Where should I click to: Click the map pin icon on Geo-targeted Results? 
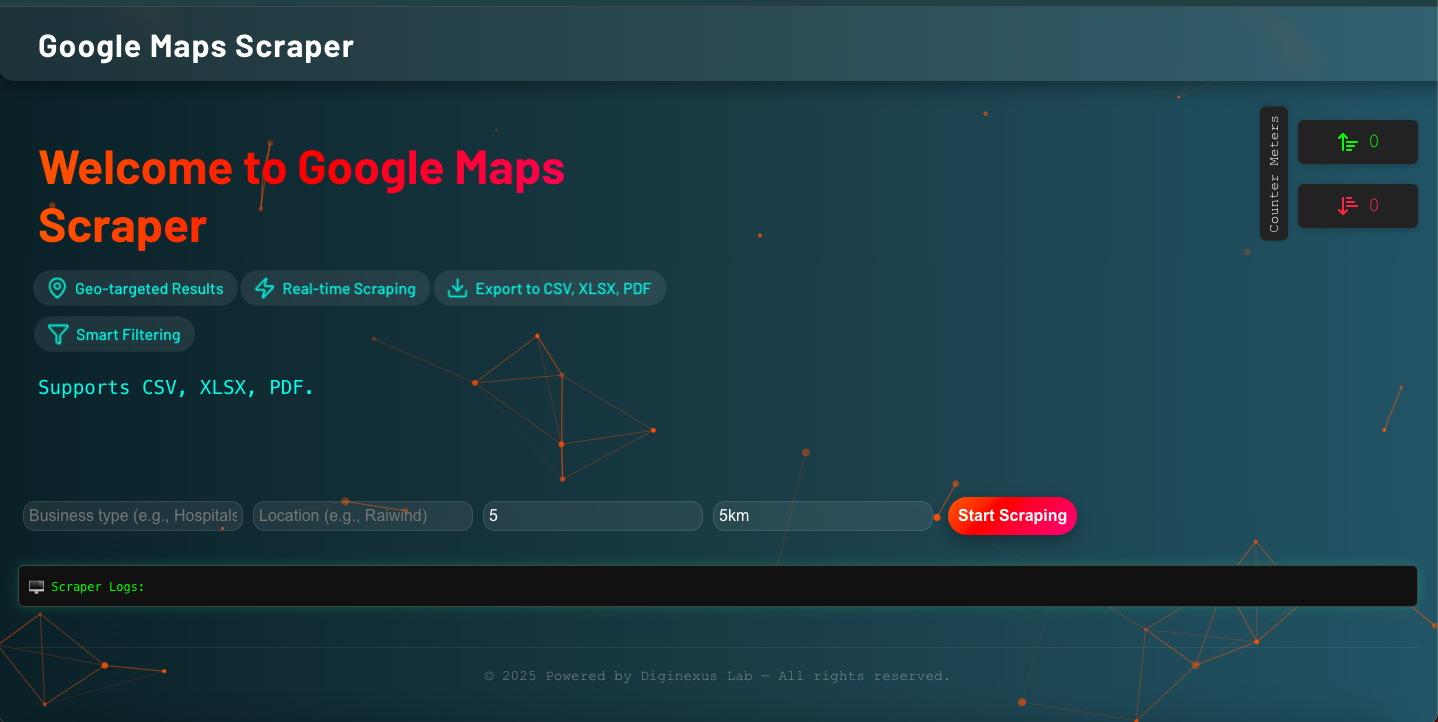(x=57, y=289)
